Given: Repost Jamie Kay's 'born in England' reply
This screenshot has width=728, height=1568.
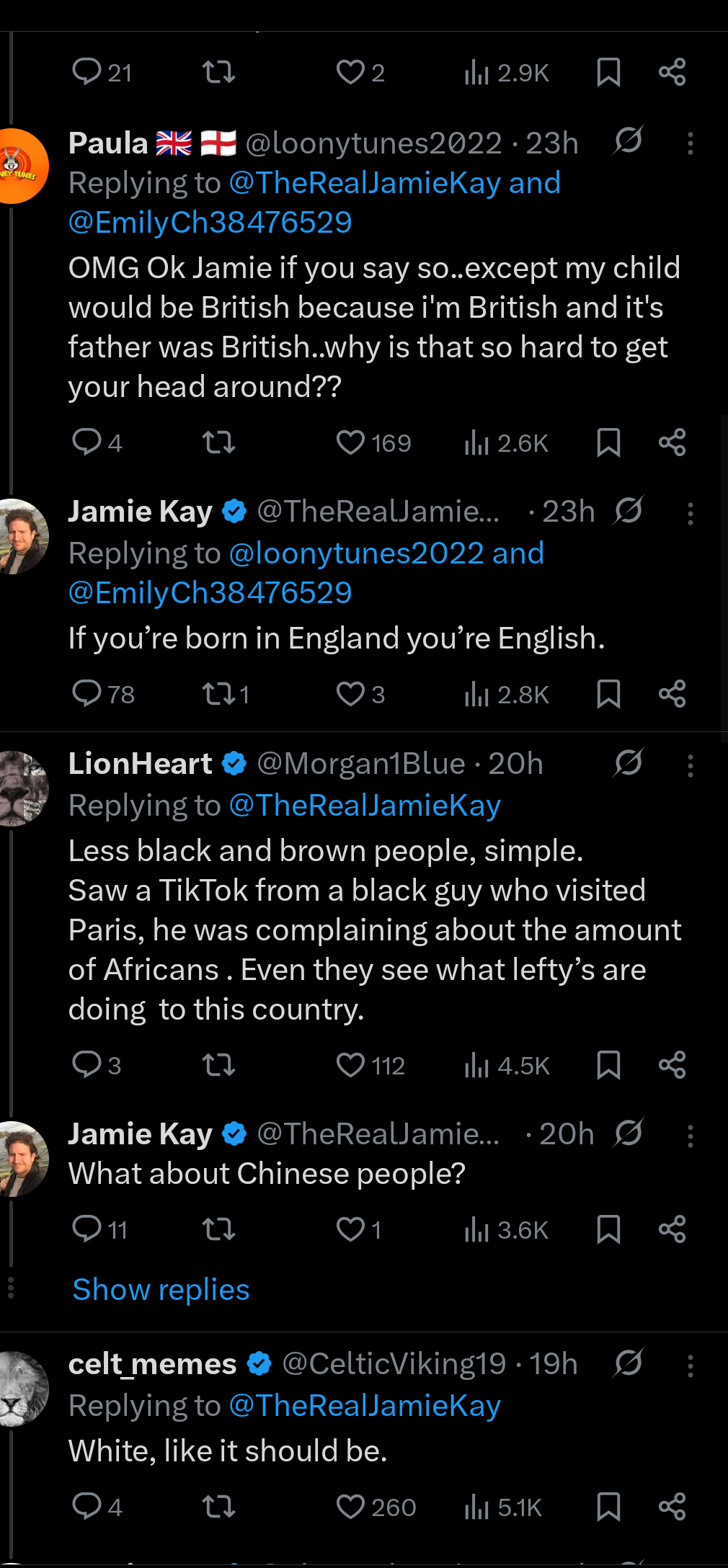Looking at the screenshot, I should click(218, 695).
